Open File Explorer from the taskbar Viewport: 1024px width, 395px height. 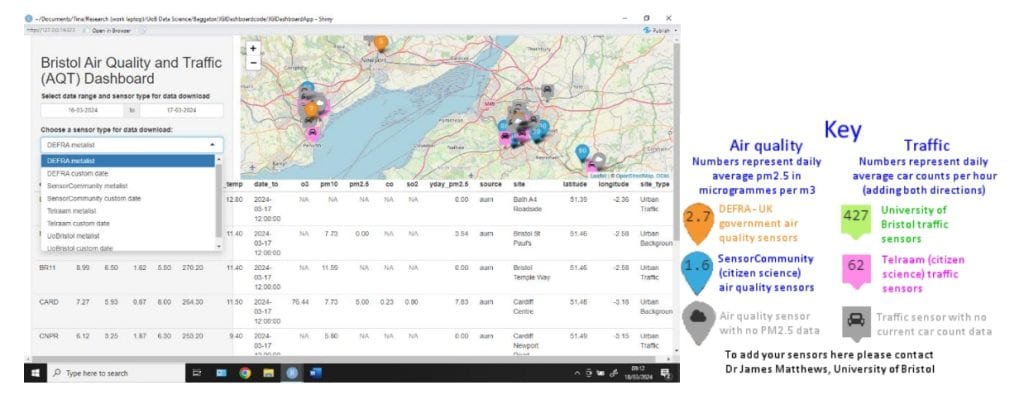pos(268,373)
